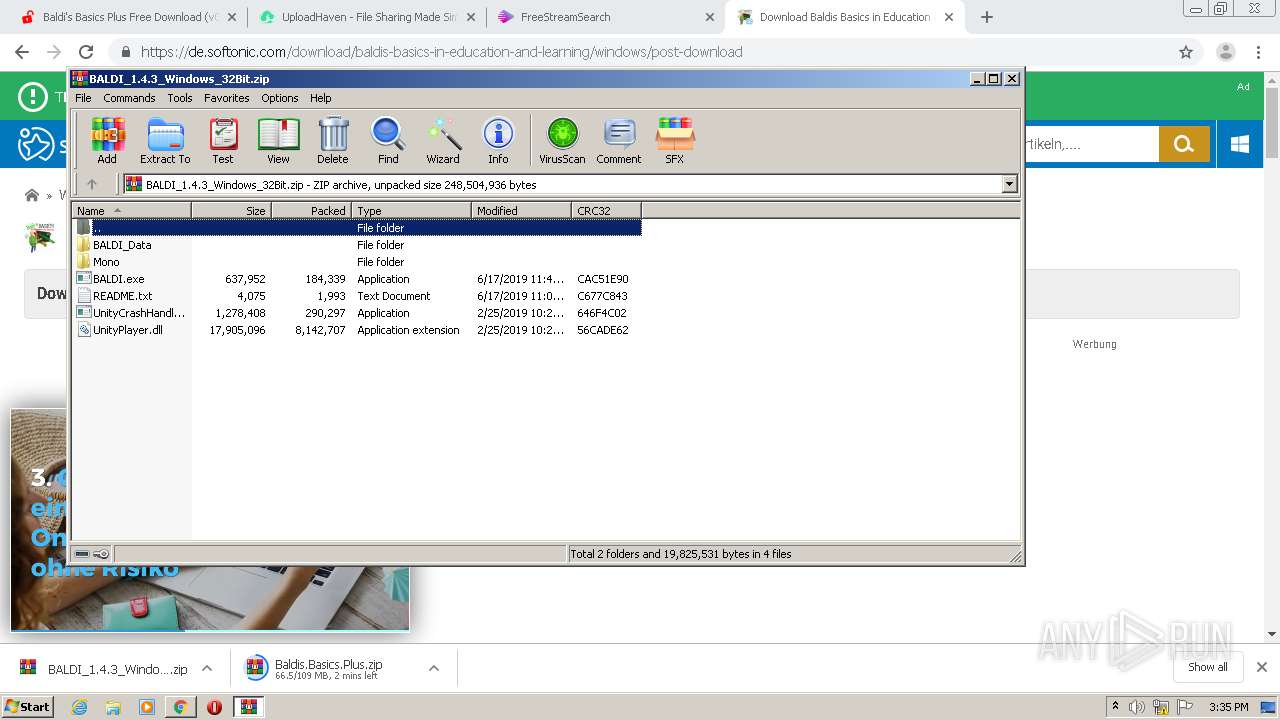Open the Find files tool
The width and height of the screenshot is (1280, 720).
tap(388, 141)
